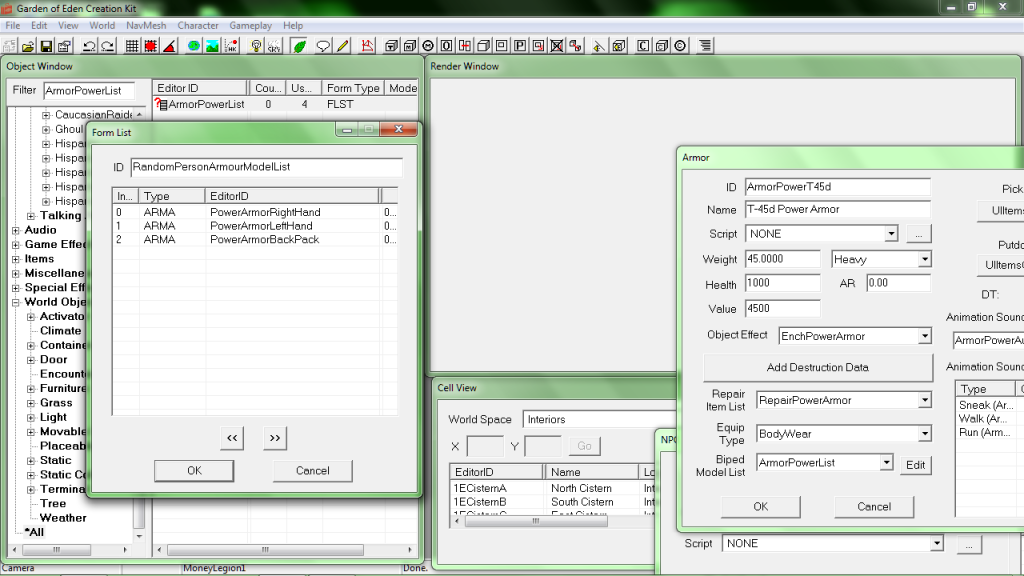Open the Edit menu
This screenshot has height=576, width=1024.
pos(39,25)
